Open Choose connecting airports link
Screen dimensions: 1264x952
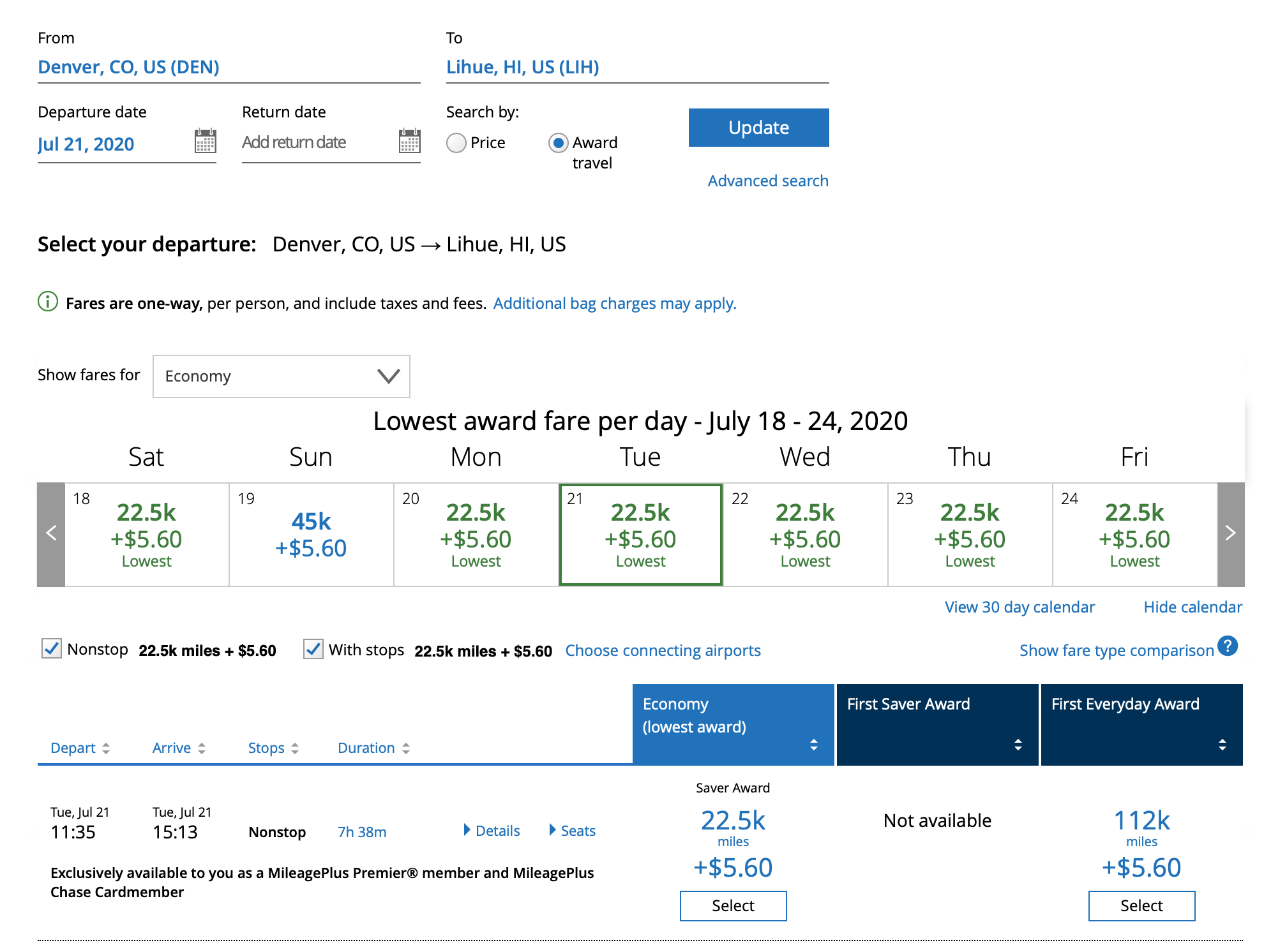(x=663, y=650)
